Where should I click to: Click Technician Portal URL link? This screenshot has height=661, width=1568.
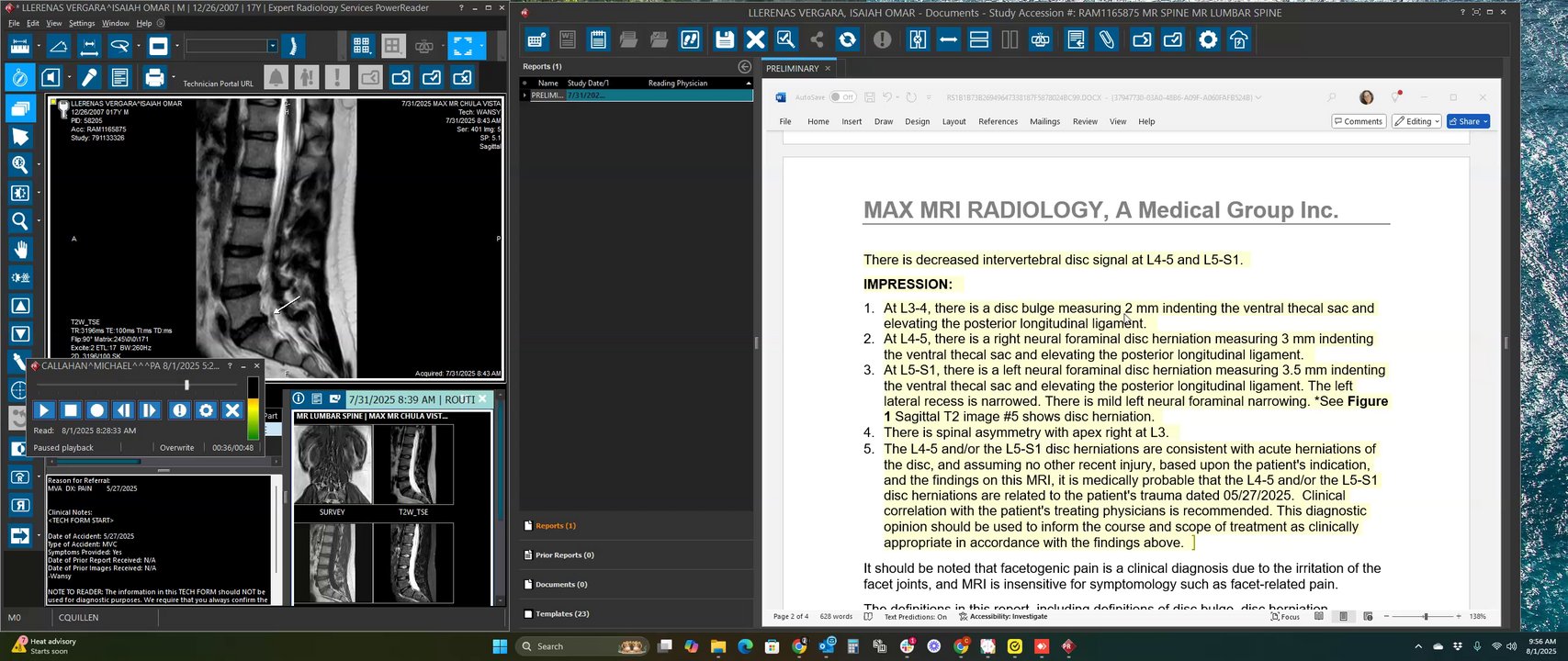218,84
